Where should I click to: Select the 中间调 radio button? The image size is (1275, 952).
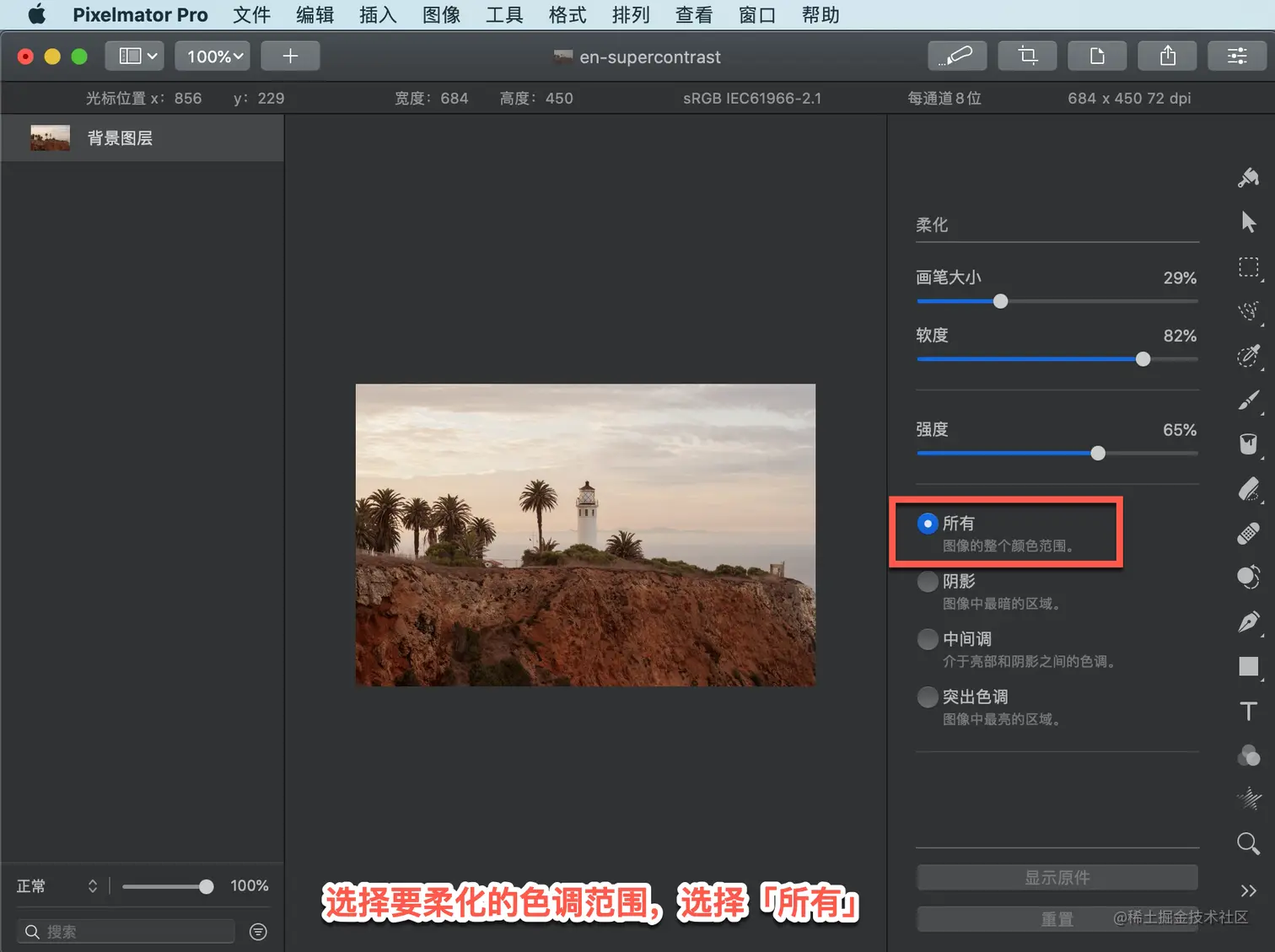pos(928,639)
